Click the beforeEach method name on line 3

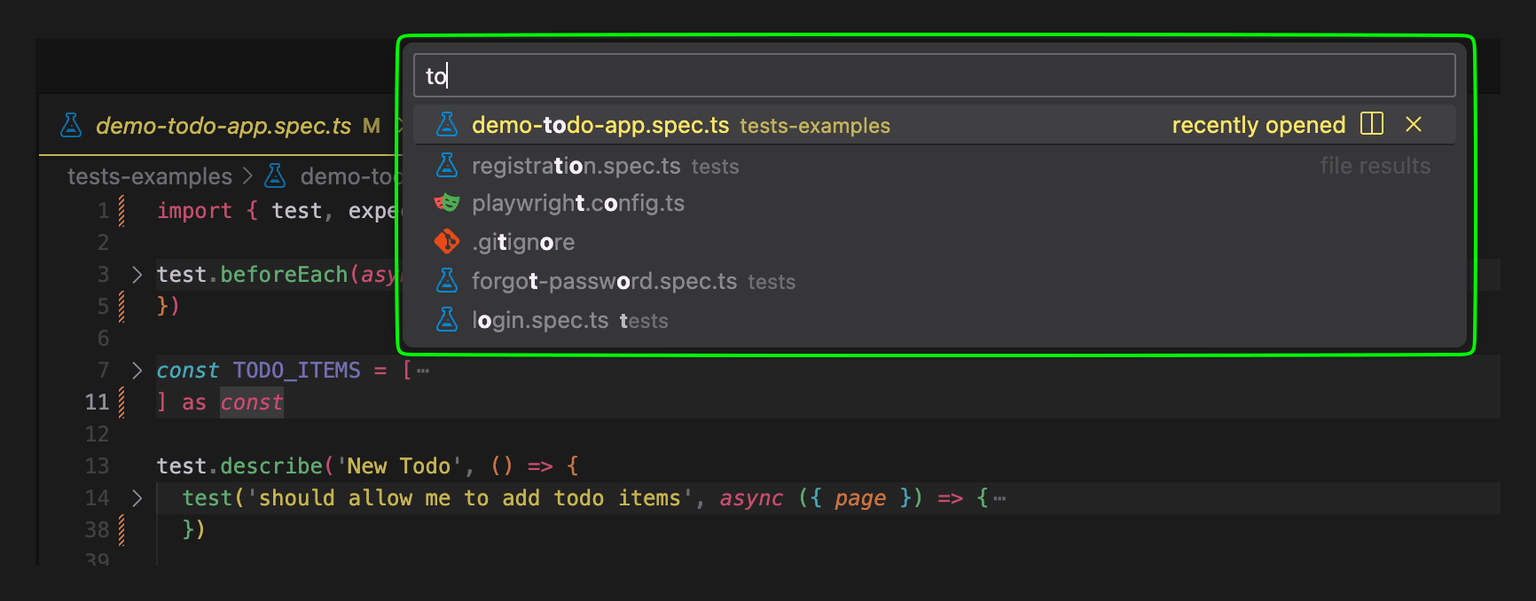(283, 275)
